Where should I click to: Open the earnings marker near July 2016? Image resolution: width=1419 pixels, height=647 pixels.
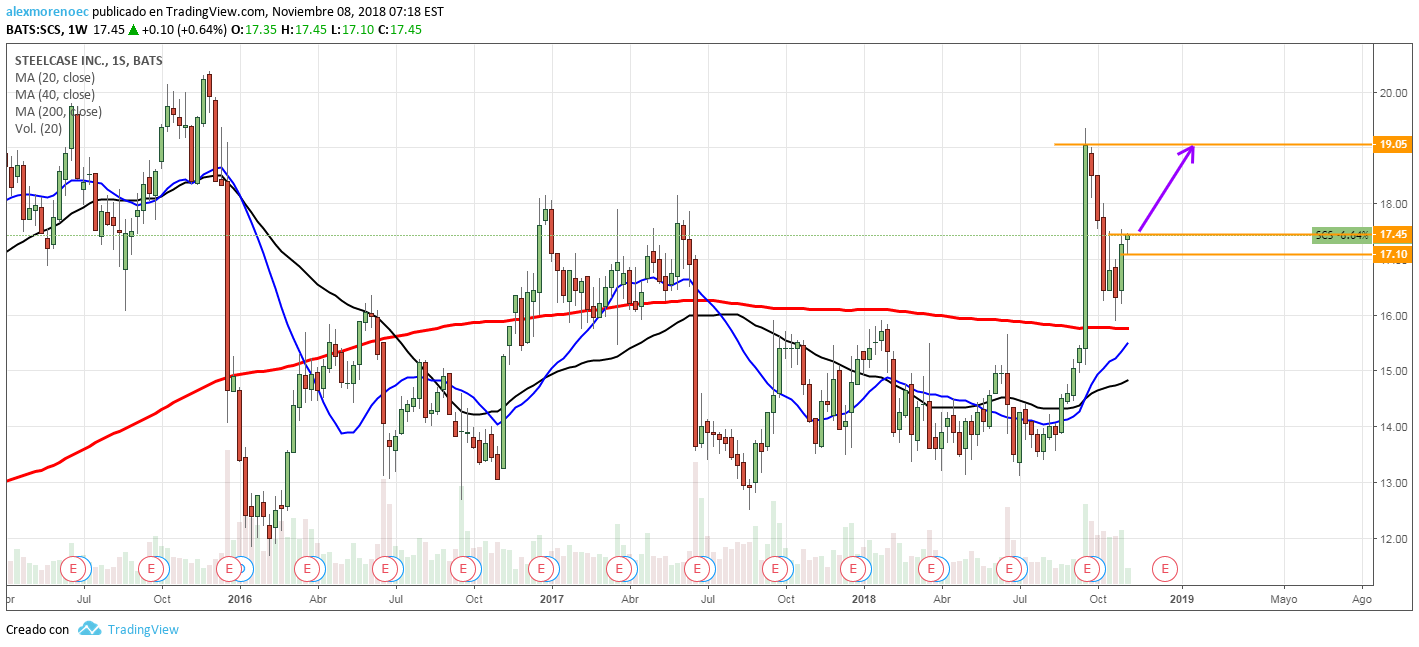tap(385, 569)
